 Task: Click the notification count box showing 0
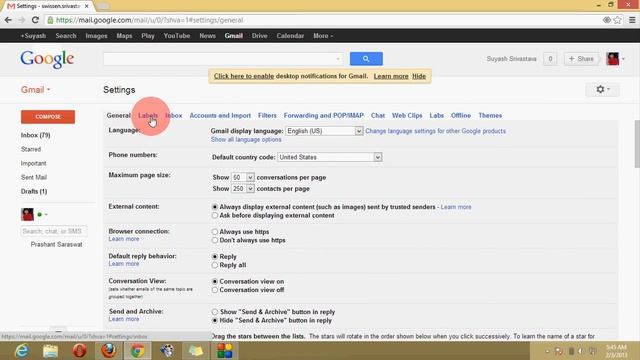pos(550,59)
